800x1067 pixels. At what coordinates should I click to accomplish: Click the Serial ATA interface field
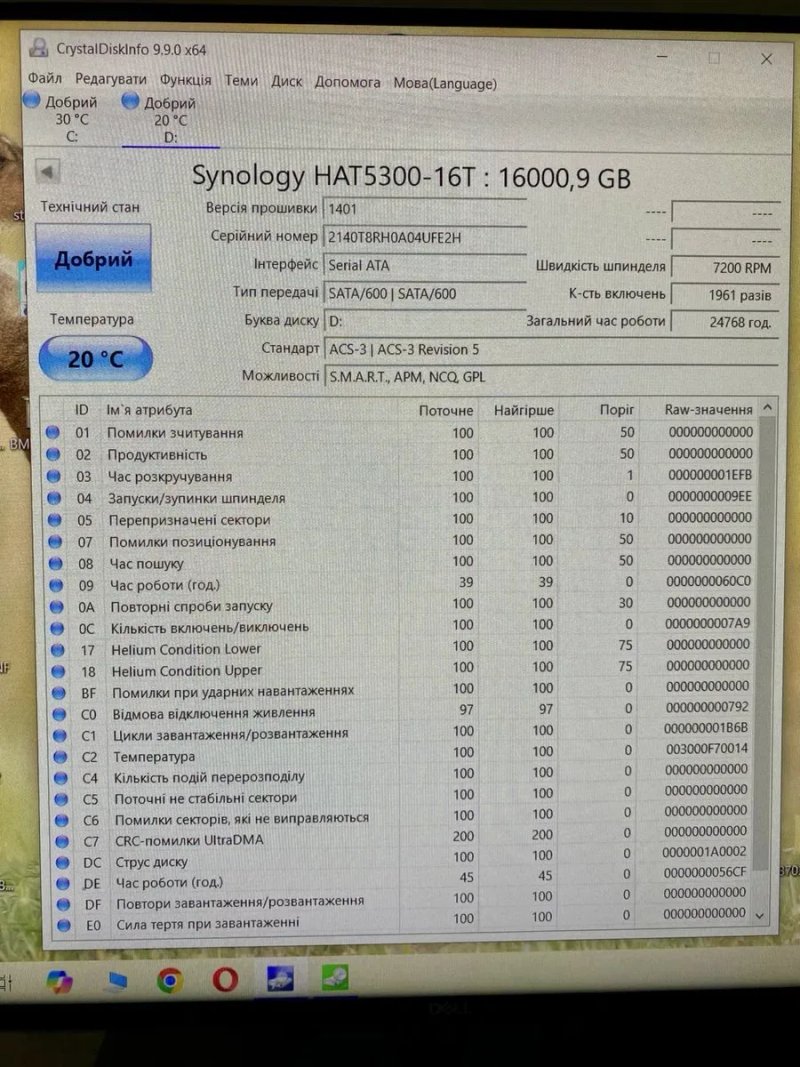click(425, 265)
